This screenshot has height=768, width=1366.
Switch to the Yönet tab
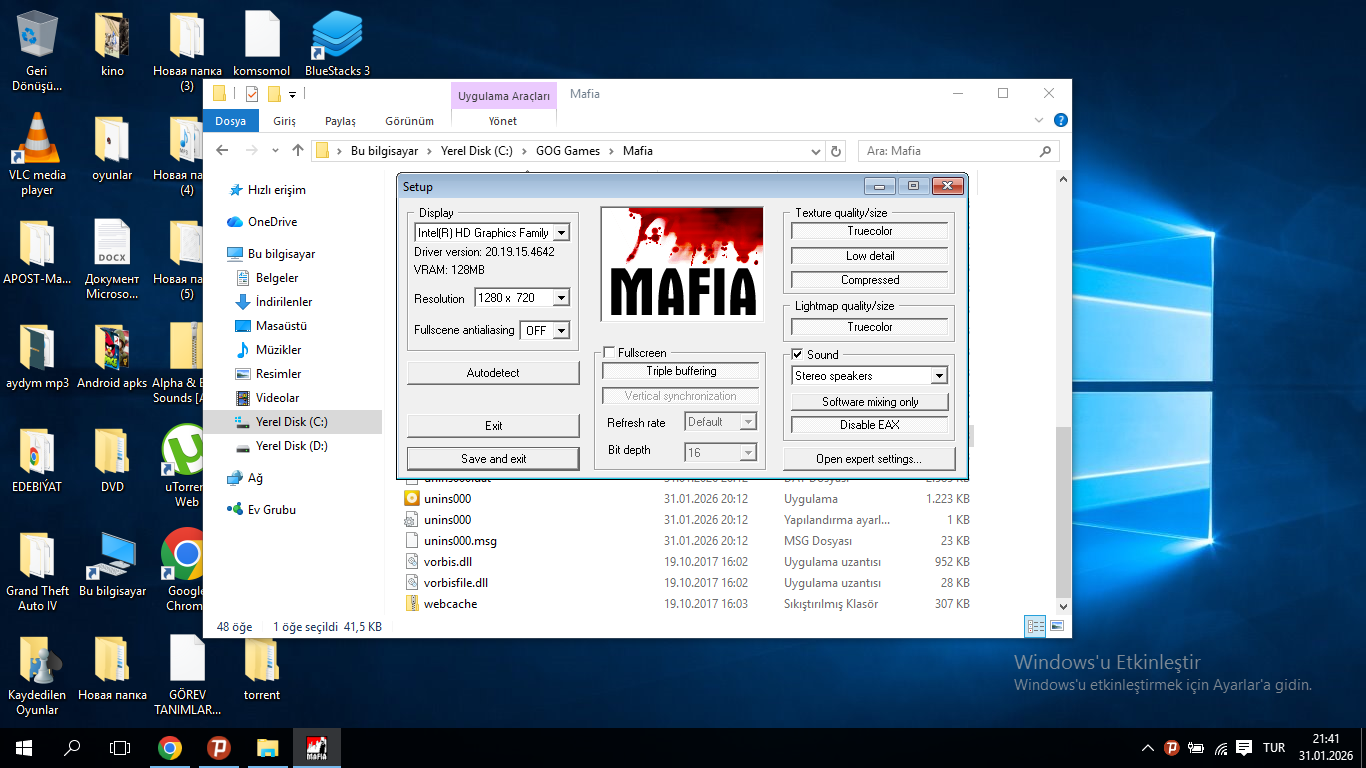click(x=503, y=121)
